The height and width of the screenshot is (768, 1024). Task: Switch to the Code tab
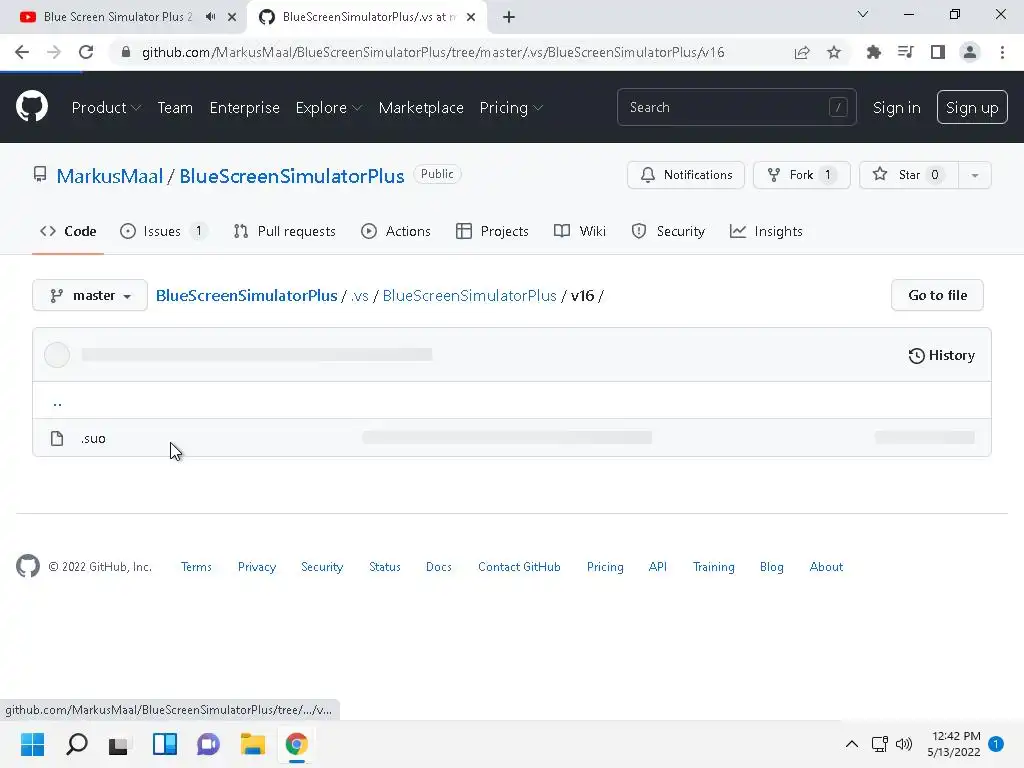click(x=68, y=231)
